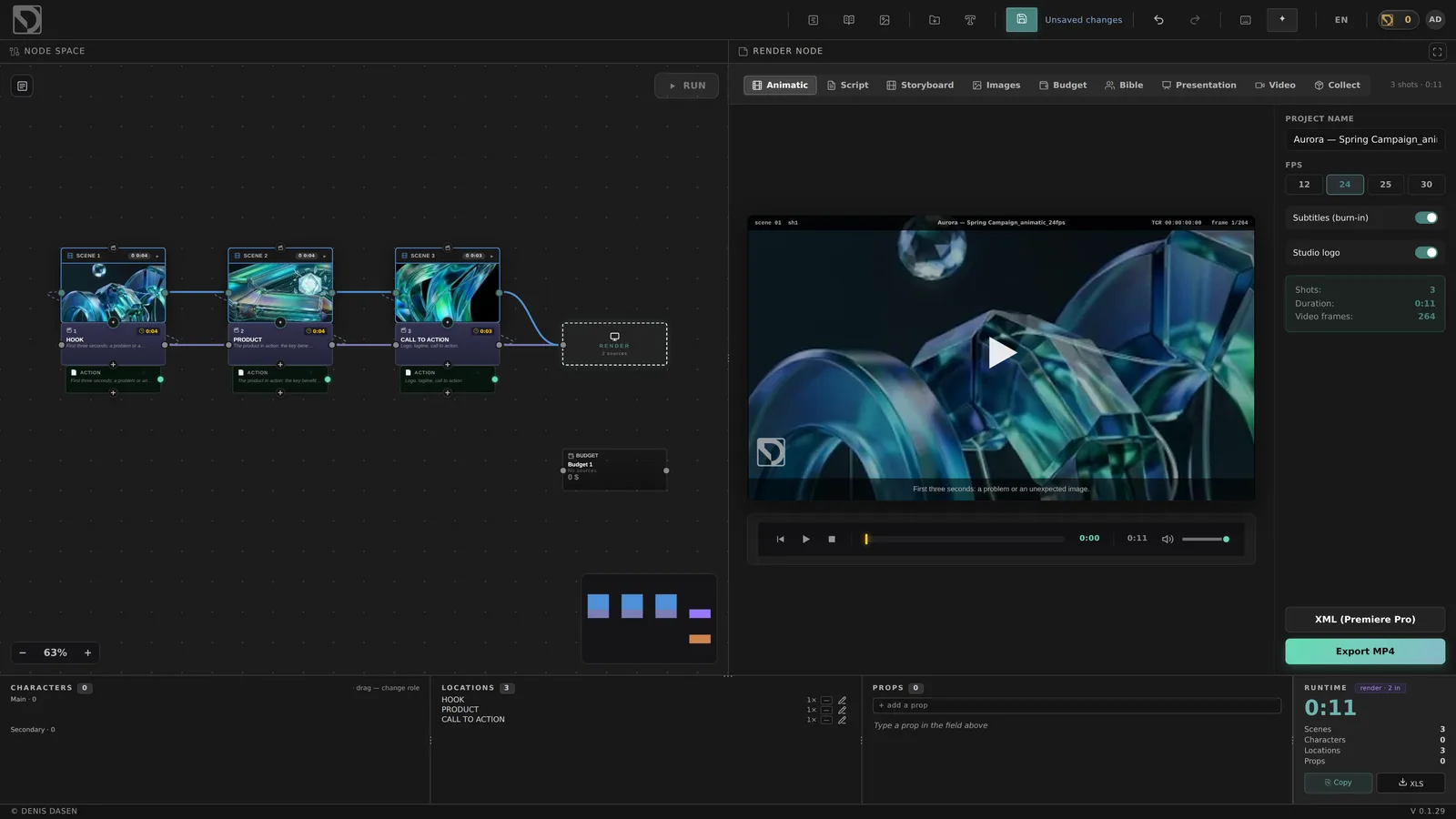
Task: Zoom in the node canvas with plus
Action: (x=87, y=652)
